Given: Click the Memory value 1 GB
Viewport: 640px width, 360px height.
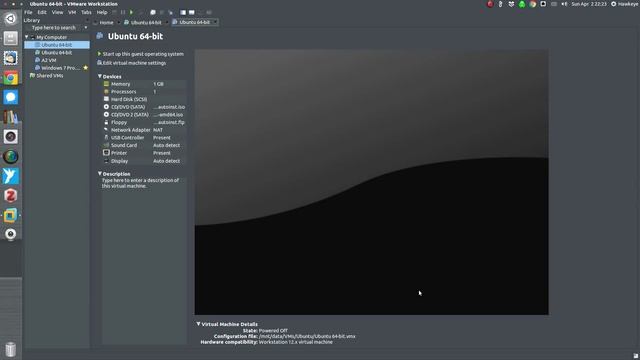Looking at the screenshot, I should (x=158, y=84).
